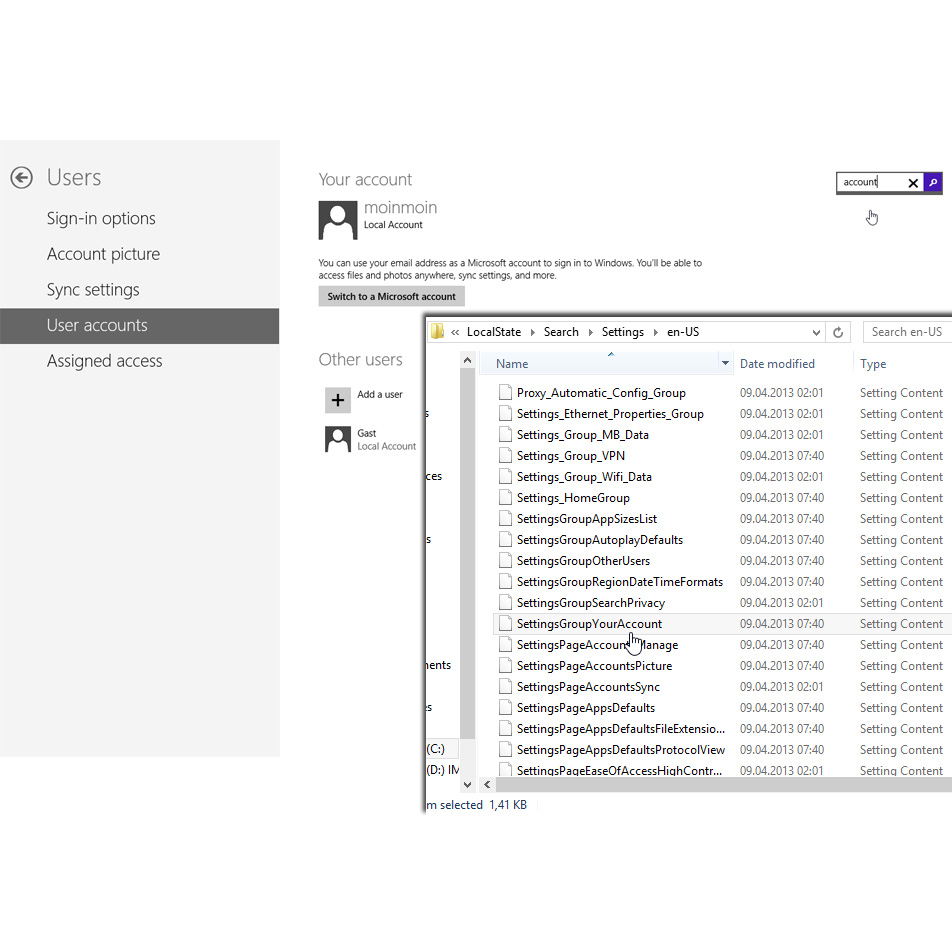
Task: Refresh the en-US folder view
Action: (838, 332)
